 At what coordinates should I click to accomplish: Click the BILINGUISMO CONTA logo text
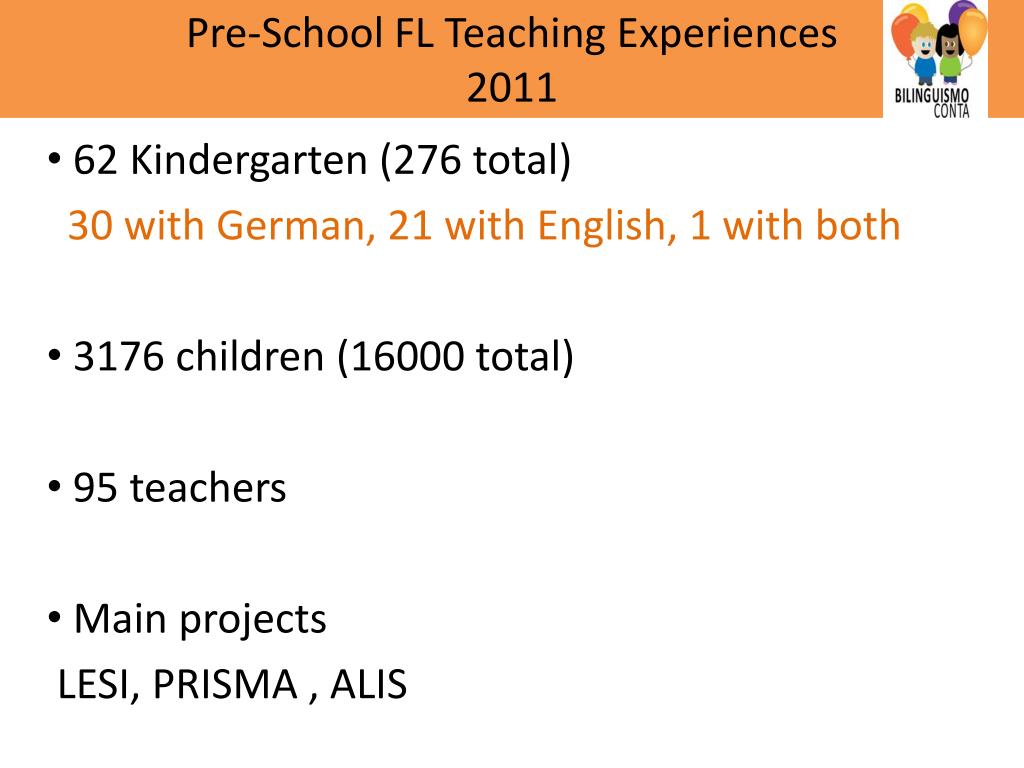coord(933,103)
